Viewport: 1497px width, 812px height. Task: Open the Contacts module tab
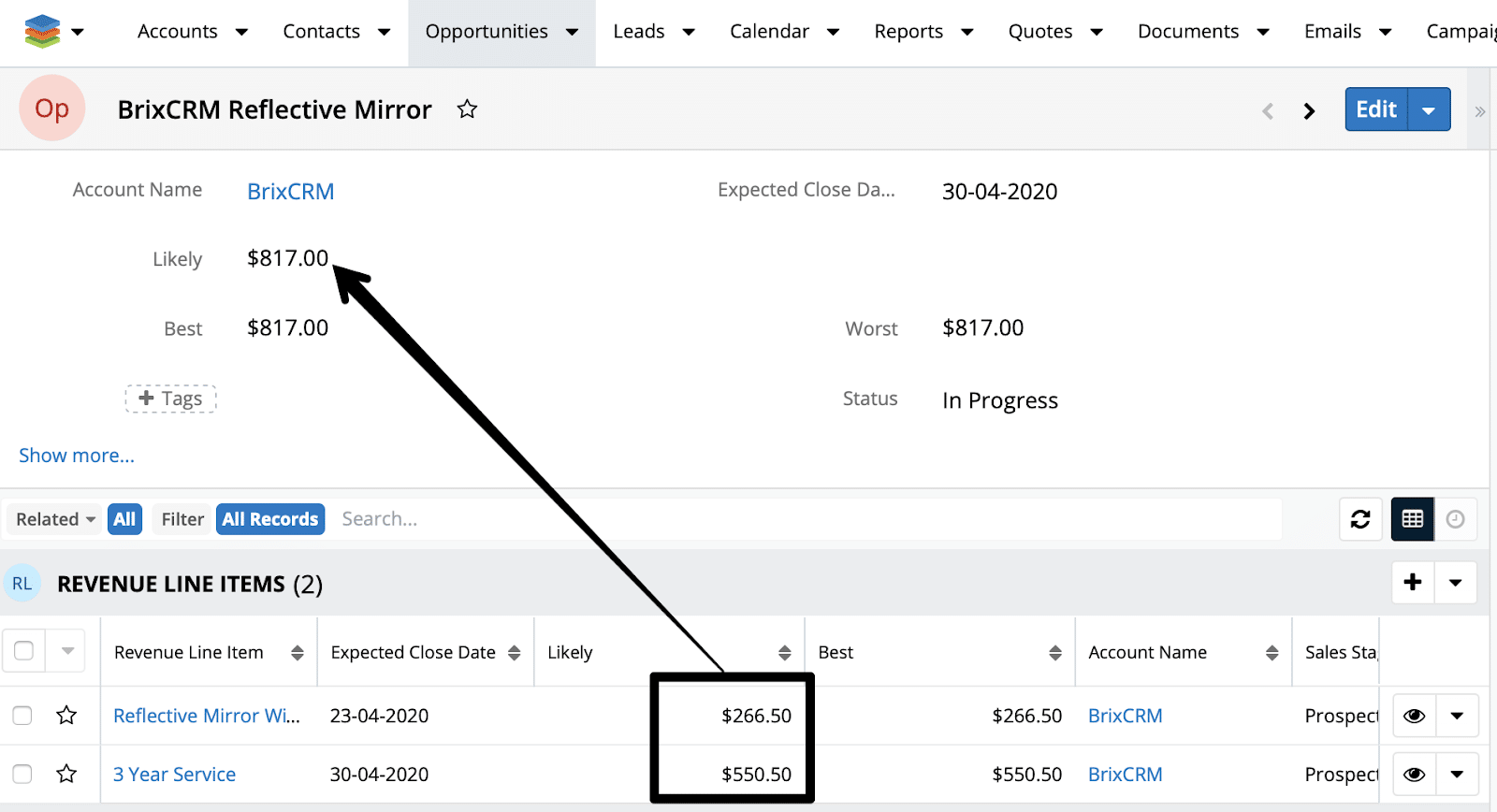[322, 32]
